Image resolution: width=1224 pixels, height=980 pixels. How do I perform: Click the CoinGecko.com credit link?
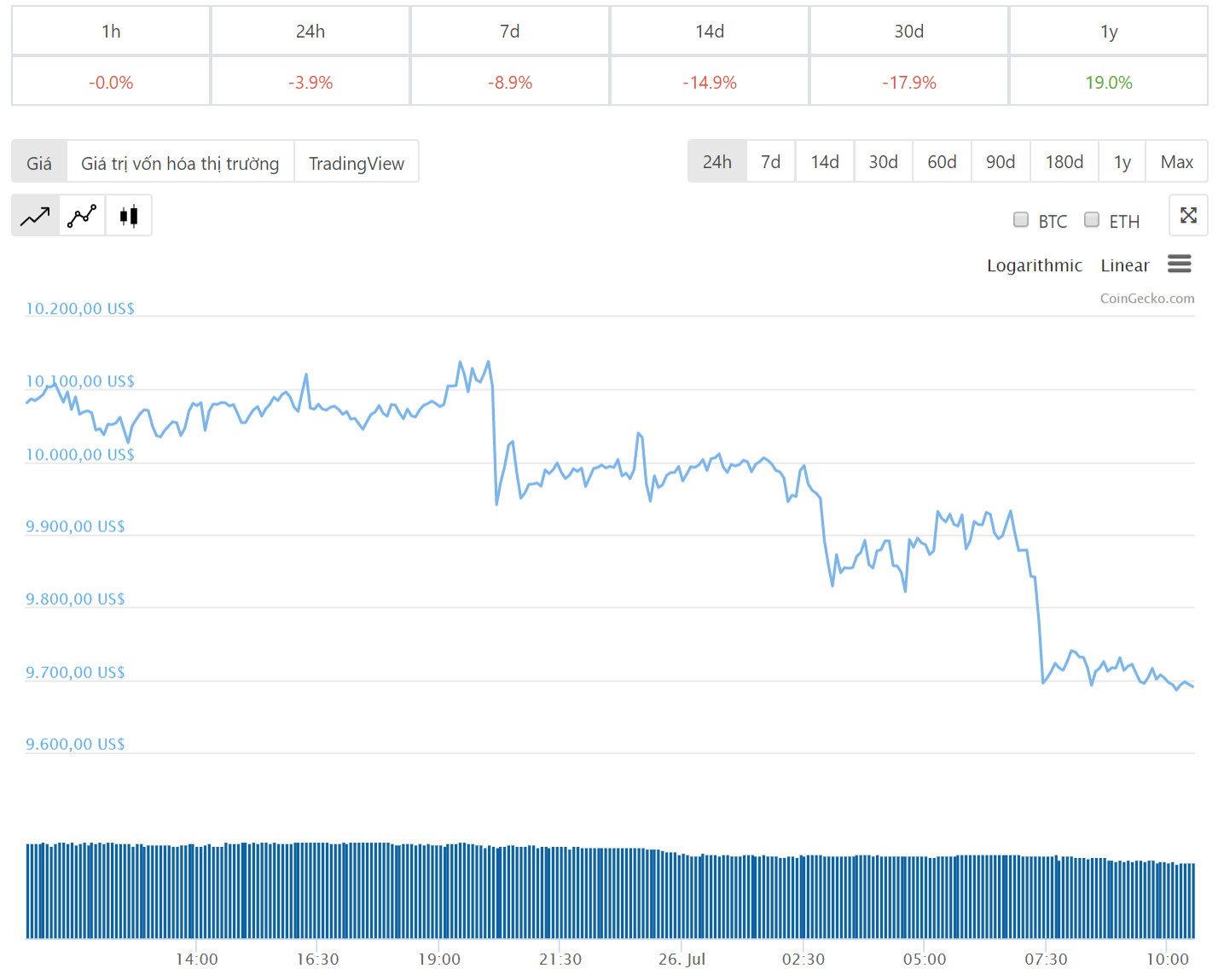(x=1147, y=299)
